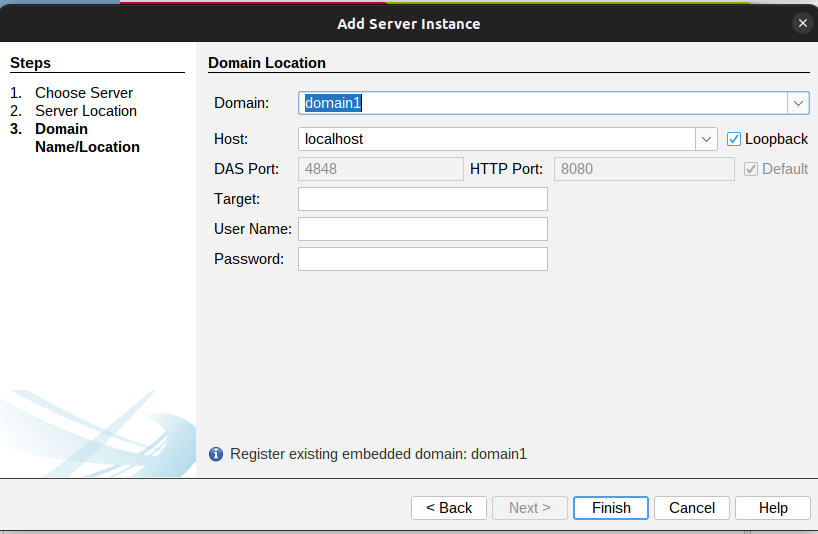818x534 pixels.
Task: Click the Server Location step
Action: [86, 111]
